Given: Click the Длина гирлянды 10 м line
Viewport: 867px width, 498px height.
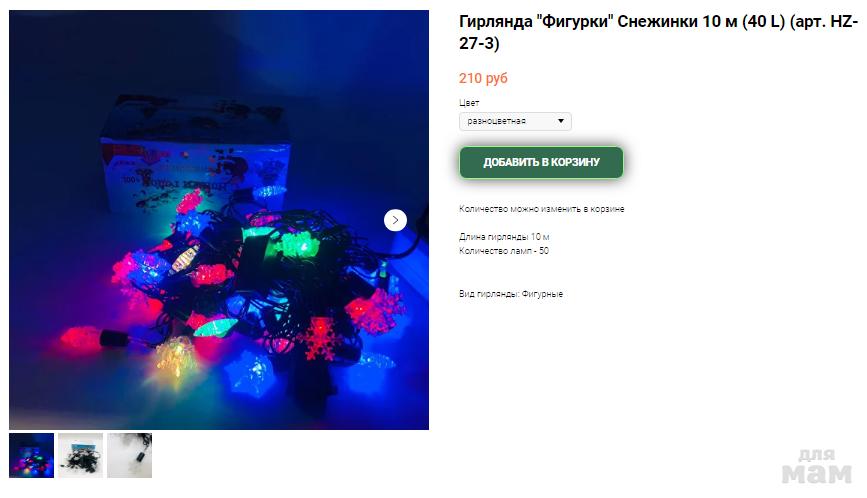Looking at the screenshot, I should coord(504,237).
